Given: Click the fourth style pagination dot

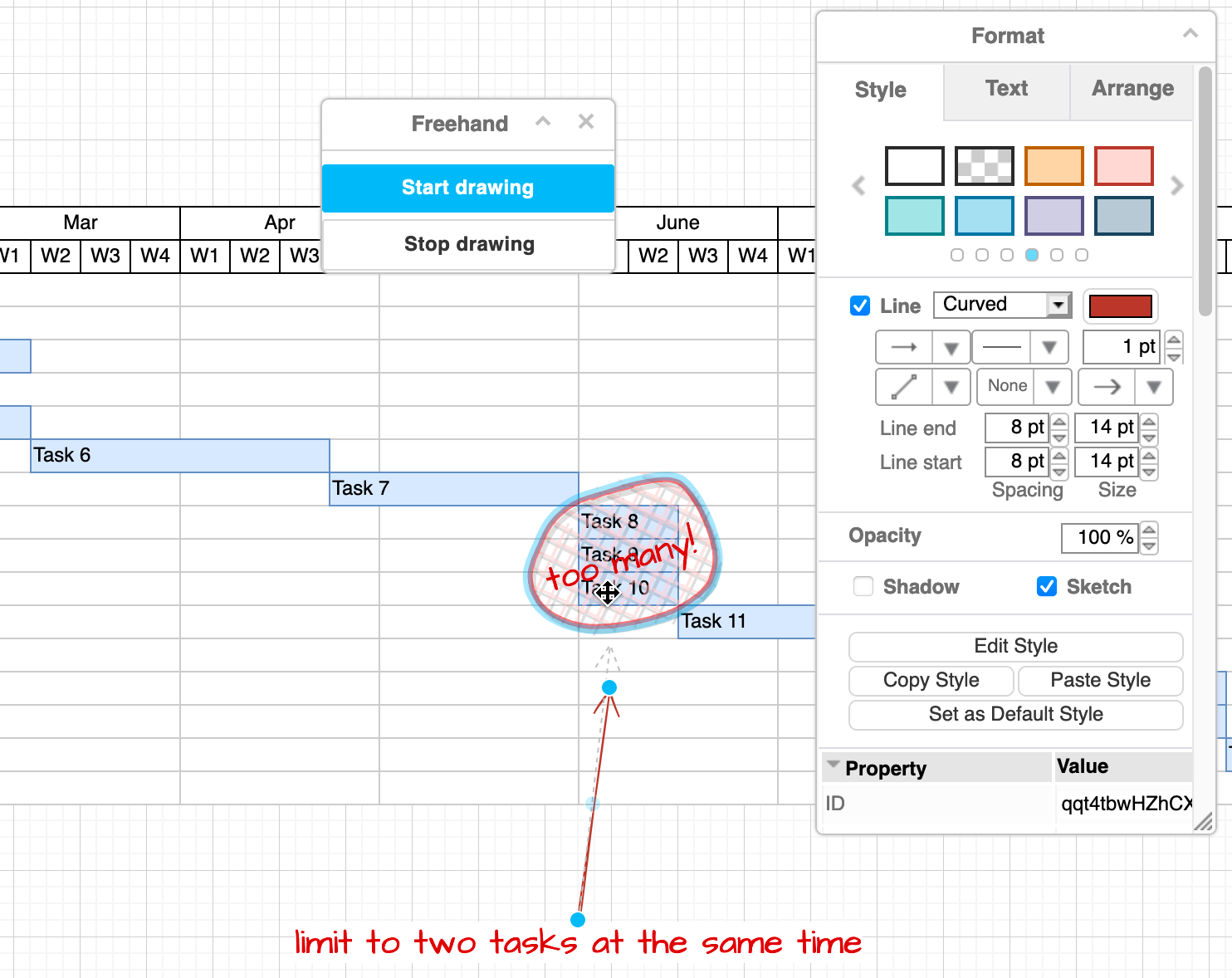Looking at the screenshot, I should 1032,255.
